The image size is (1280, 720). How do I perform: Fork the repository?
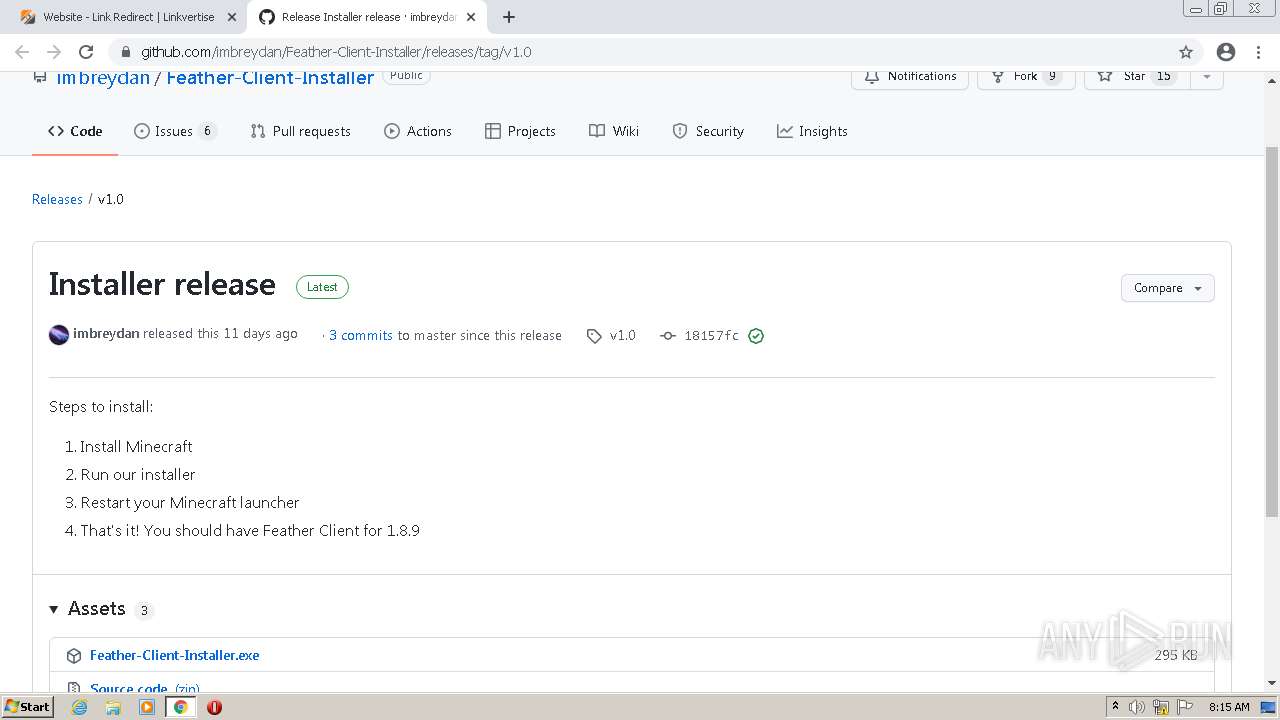pos(1026,77)
